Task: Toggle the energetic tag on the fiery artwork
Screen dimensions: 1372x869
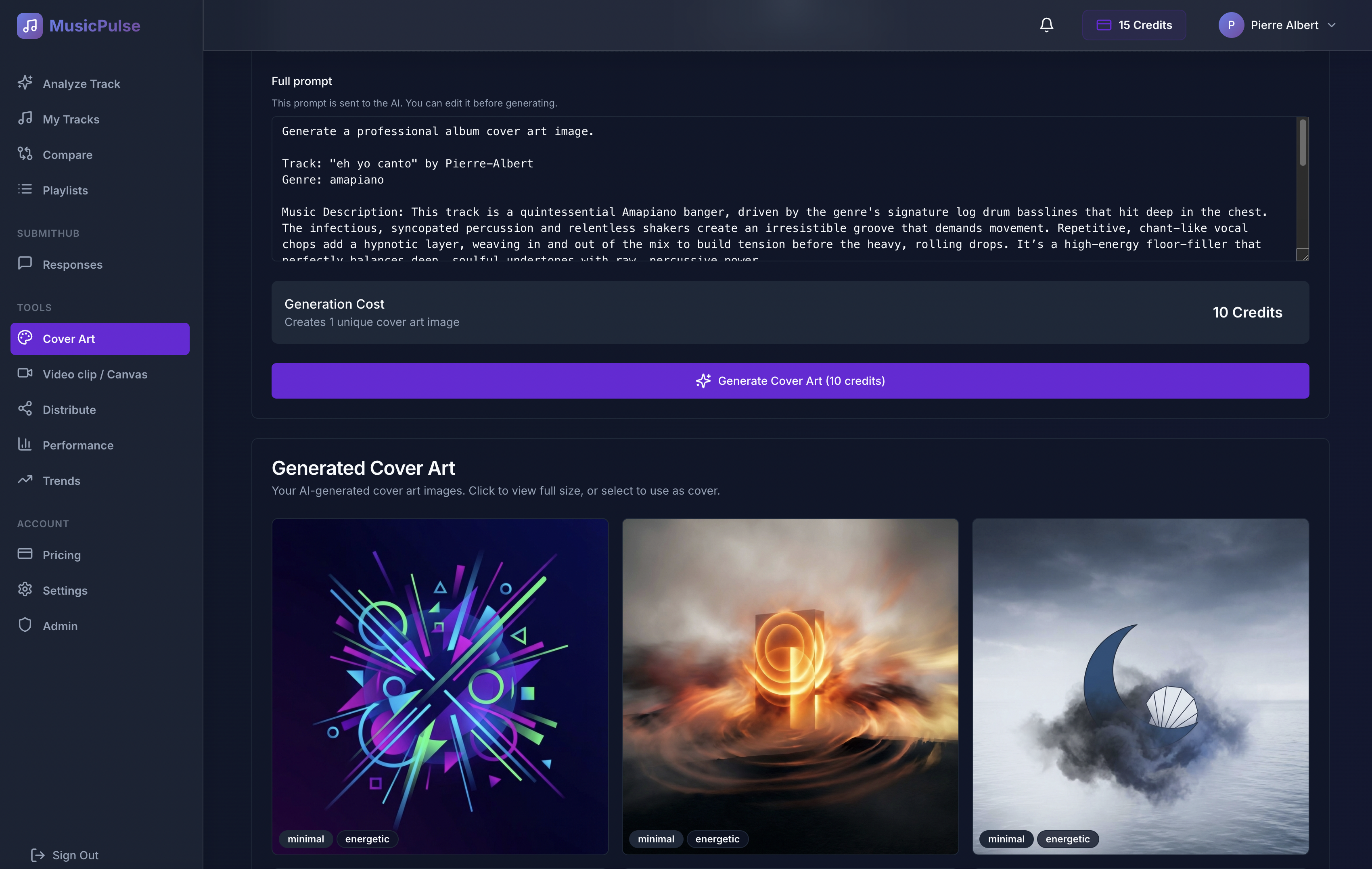Action: [717, 839]
